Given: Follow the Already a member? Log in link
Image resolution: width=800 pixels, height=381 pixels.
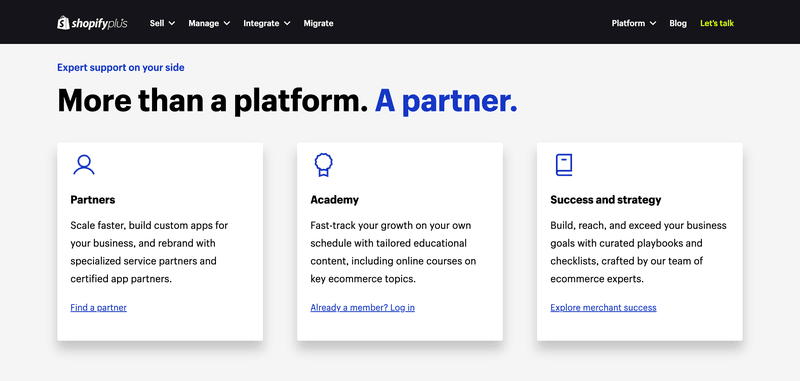Looking at the screenshot, I should 362,308.
